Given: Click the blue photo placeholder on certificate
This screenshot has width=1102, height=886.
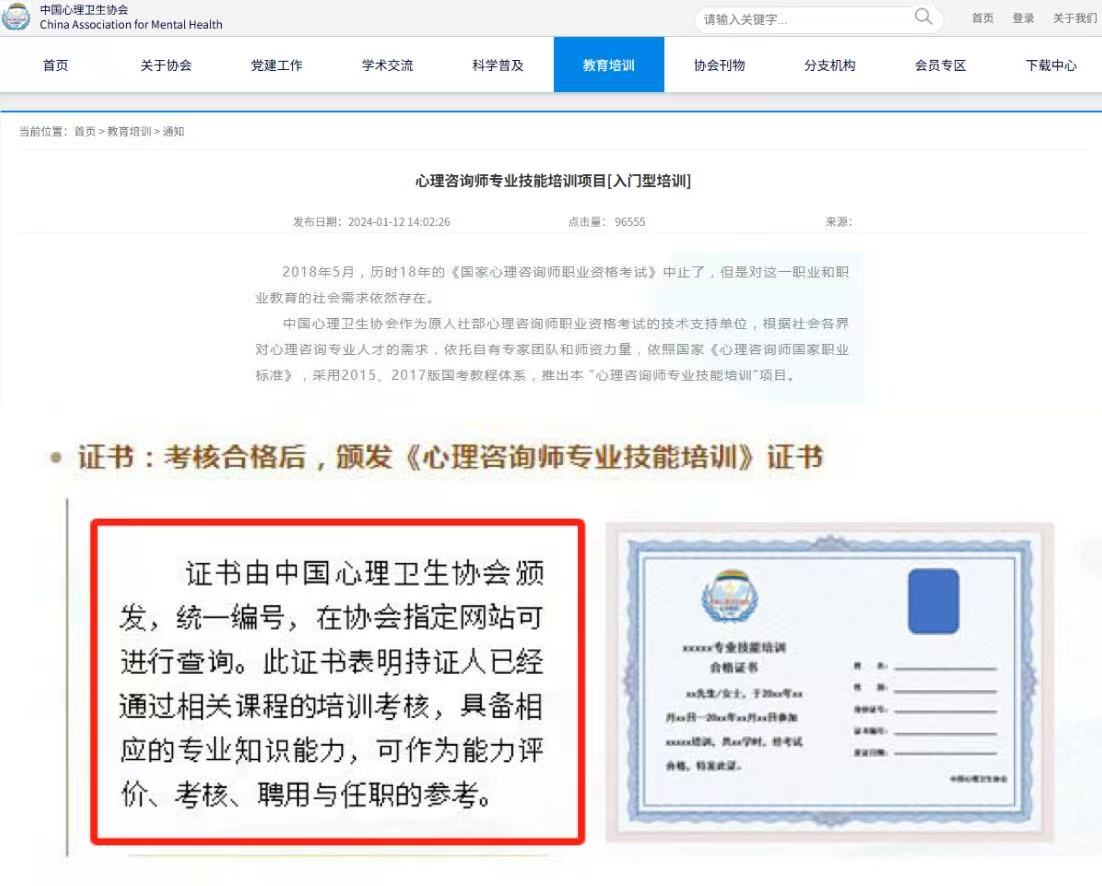Looking at the screenshot, I should coord(933,601).
